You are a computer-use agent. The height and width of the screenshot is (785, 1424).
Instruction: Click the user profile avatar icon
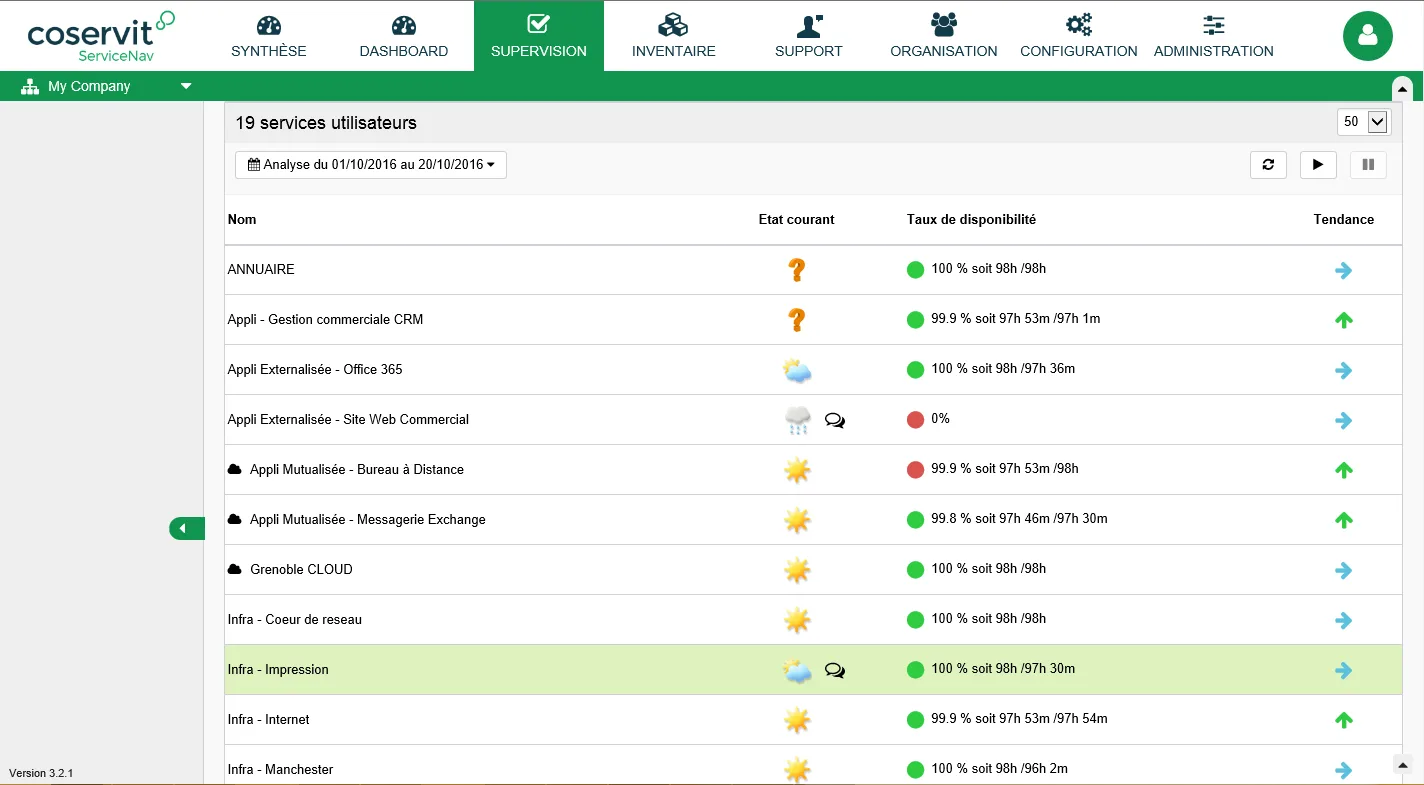click(x=1367, y=36)
